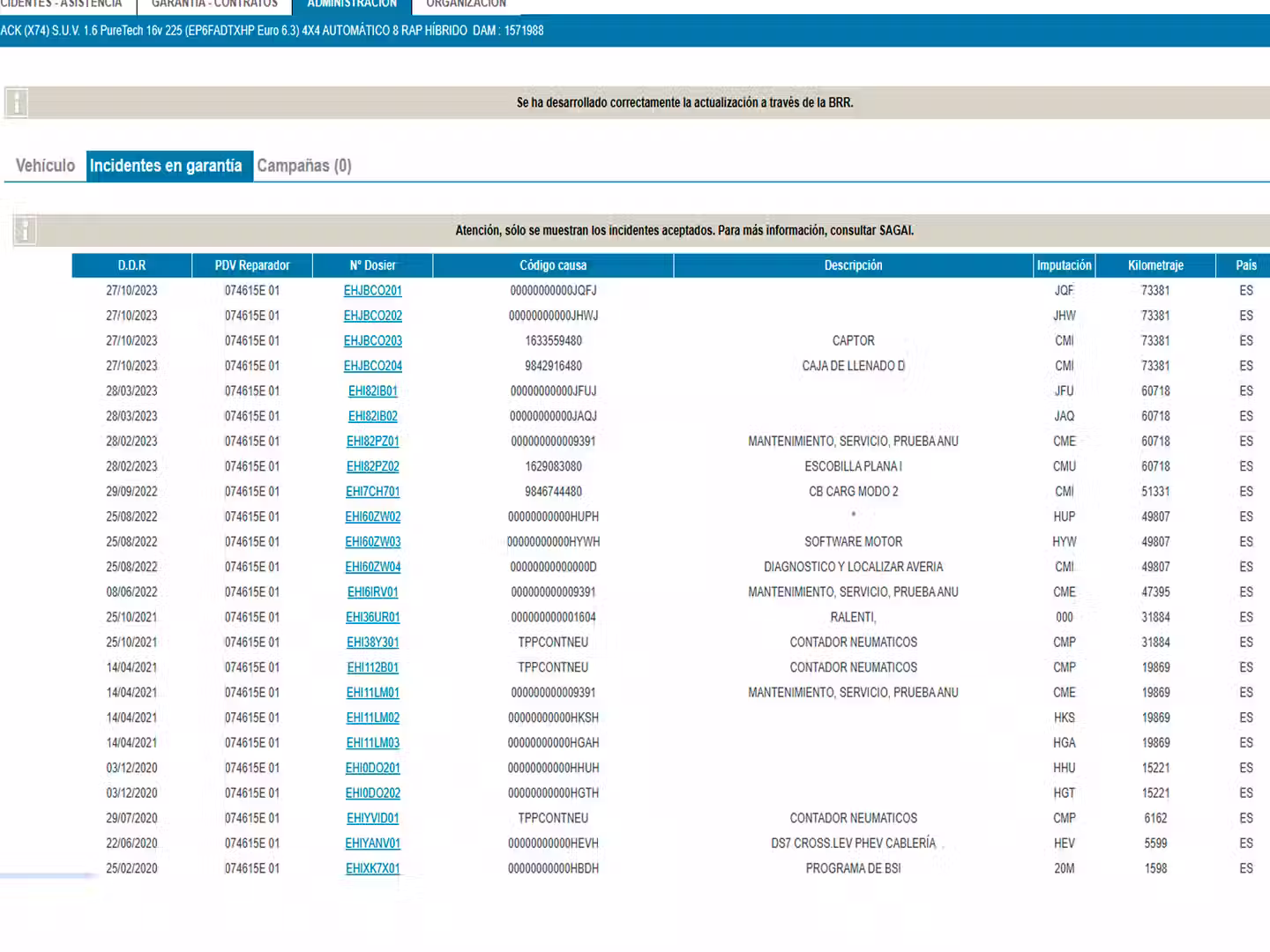Click the cause code 1633559480
1270x952 pixels.
(553, 341)
